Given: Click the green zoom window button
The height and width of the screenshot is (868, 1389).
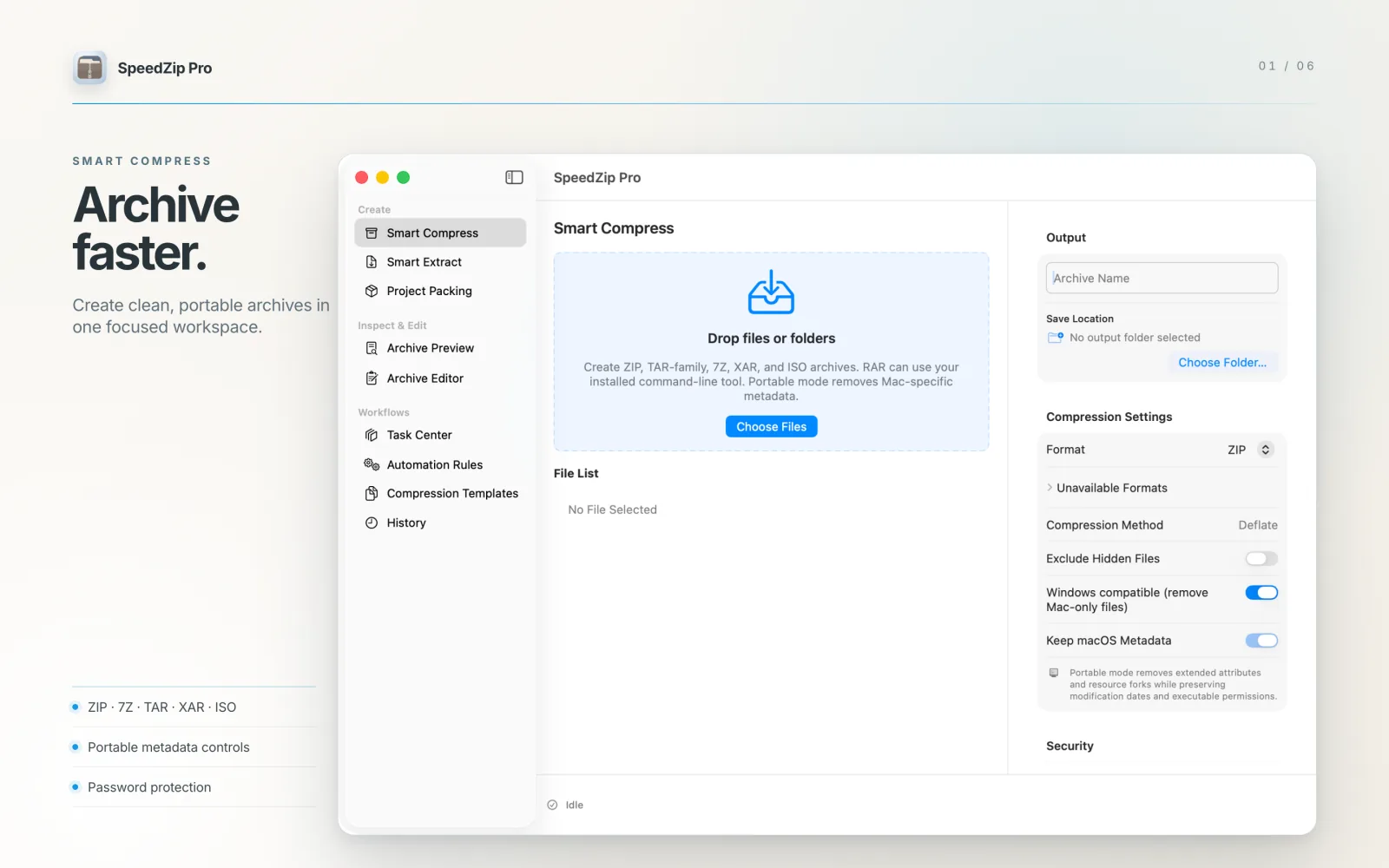Looking at the screenshot, I should [404, 177].
